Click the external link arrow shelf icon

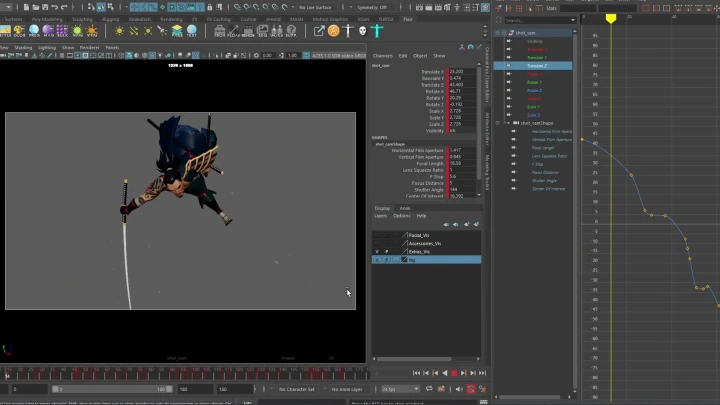point(319,31)
